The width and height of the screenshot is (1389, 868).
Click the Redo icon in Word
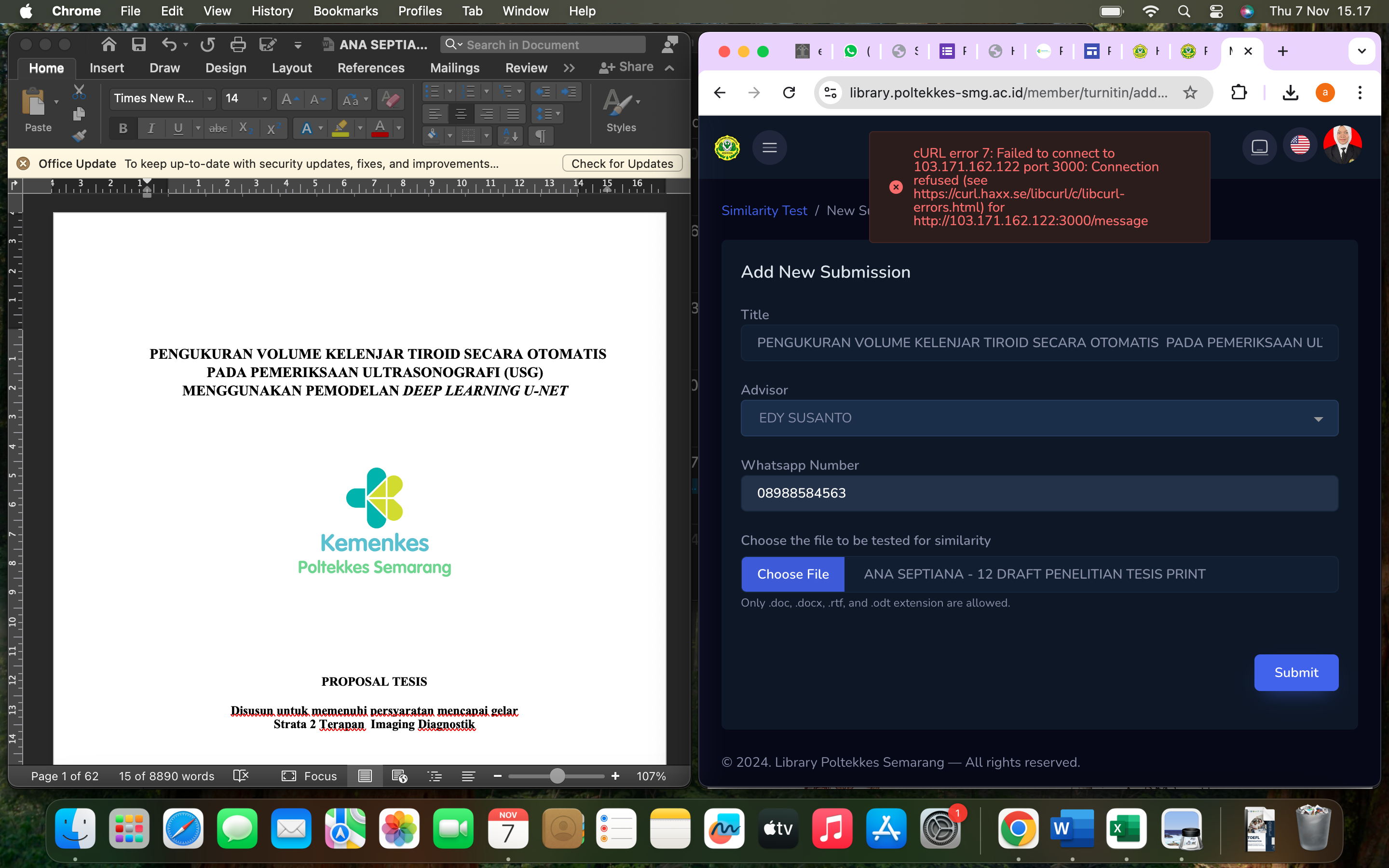click(x=208, y=45)
